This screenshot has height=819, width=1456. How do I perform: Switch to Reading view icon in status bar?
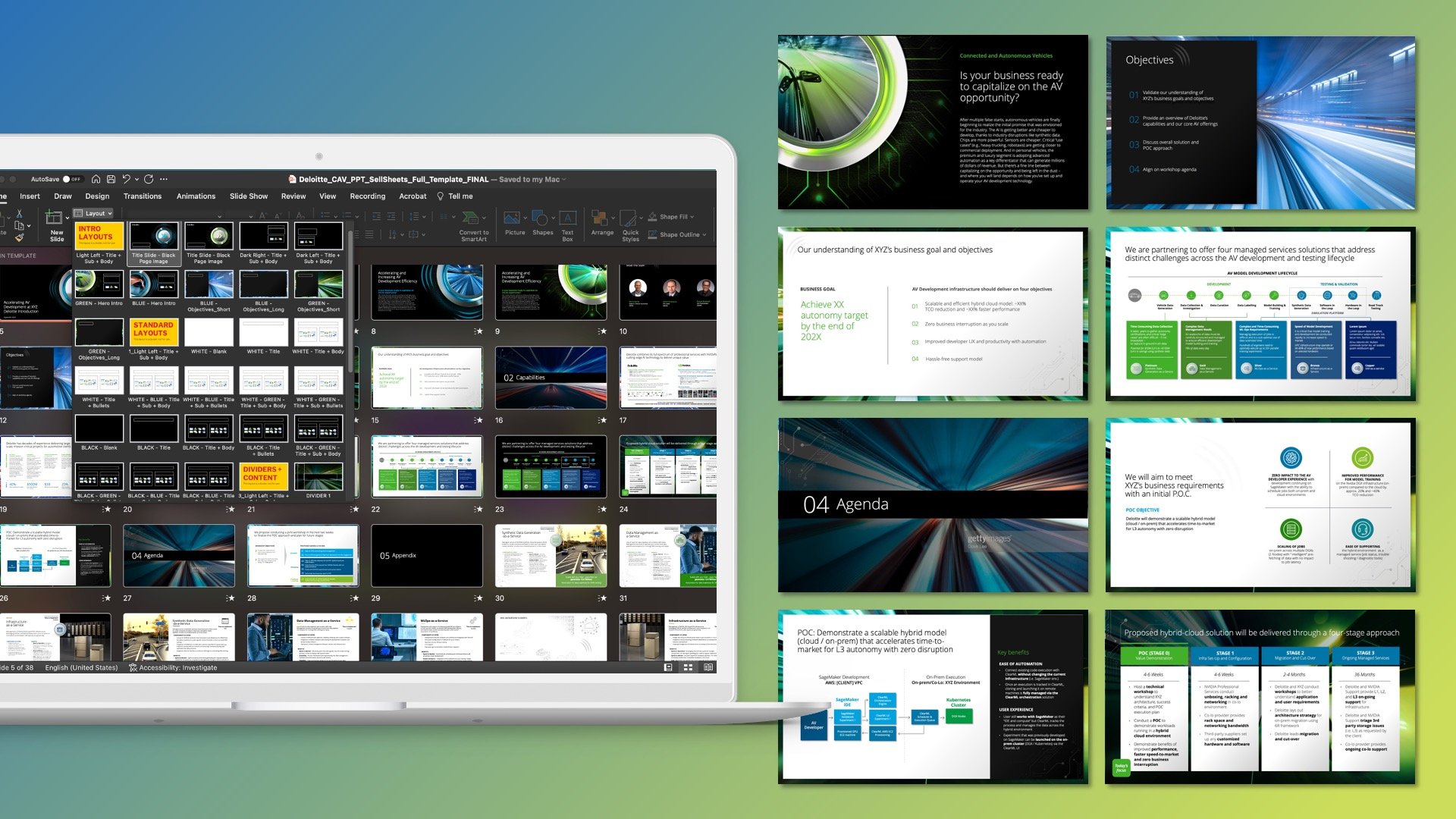tap(708, 668)
